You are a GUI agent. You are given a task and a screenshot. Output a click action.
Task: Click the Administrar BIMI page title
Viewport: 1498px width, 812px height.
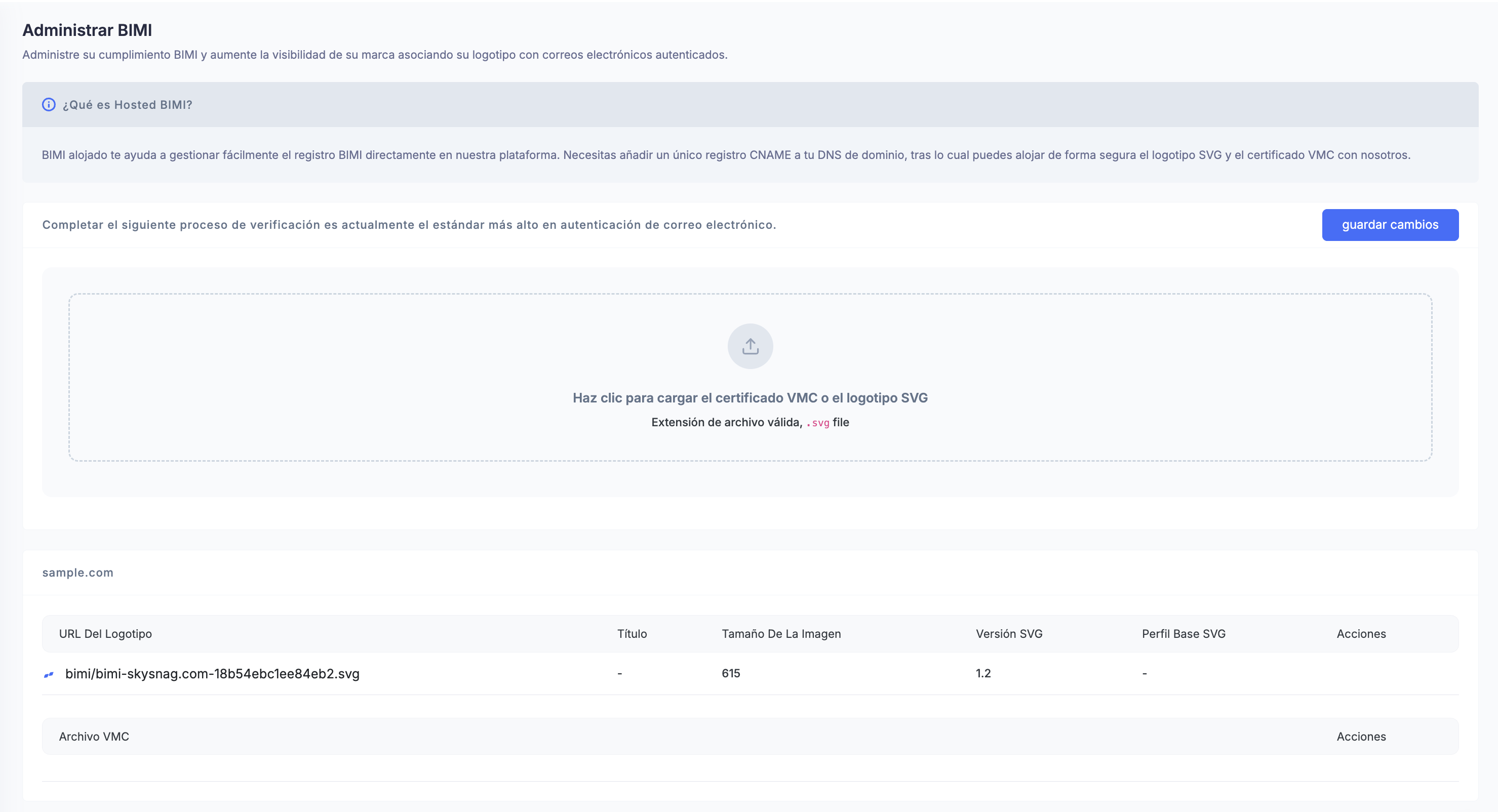click(x=87, y=30)
